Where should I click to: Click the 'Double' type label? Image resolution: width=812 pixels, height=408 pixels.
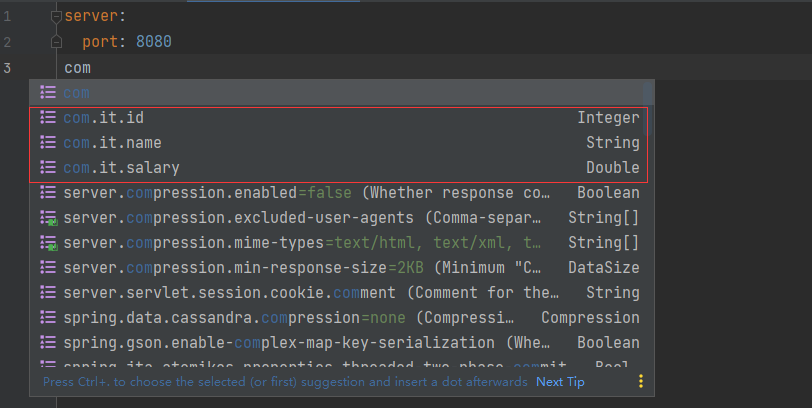(x=613, y=168)
